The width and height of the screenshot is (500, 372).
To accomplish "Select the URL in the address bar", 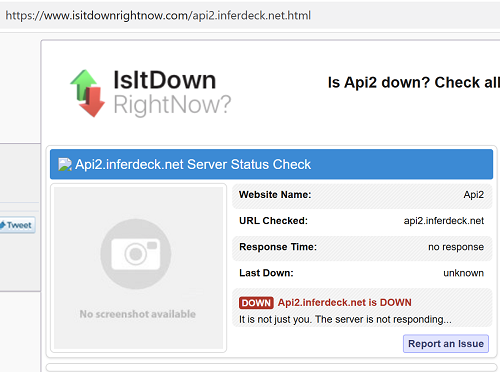I will pyautogui.click(x=158, y=15).
